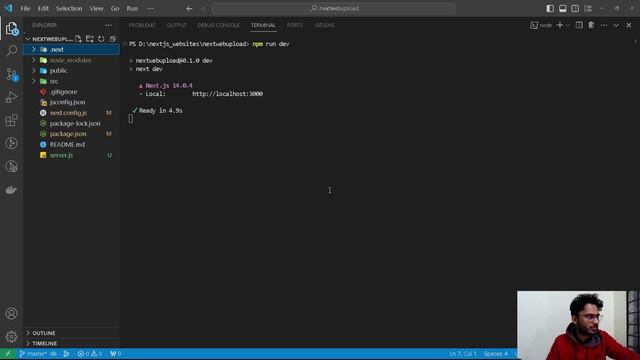Screen dimensions: 640x360
Task: Switch to the GitLens tab
Action: pyautogui.click(x=324, y=25)
